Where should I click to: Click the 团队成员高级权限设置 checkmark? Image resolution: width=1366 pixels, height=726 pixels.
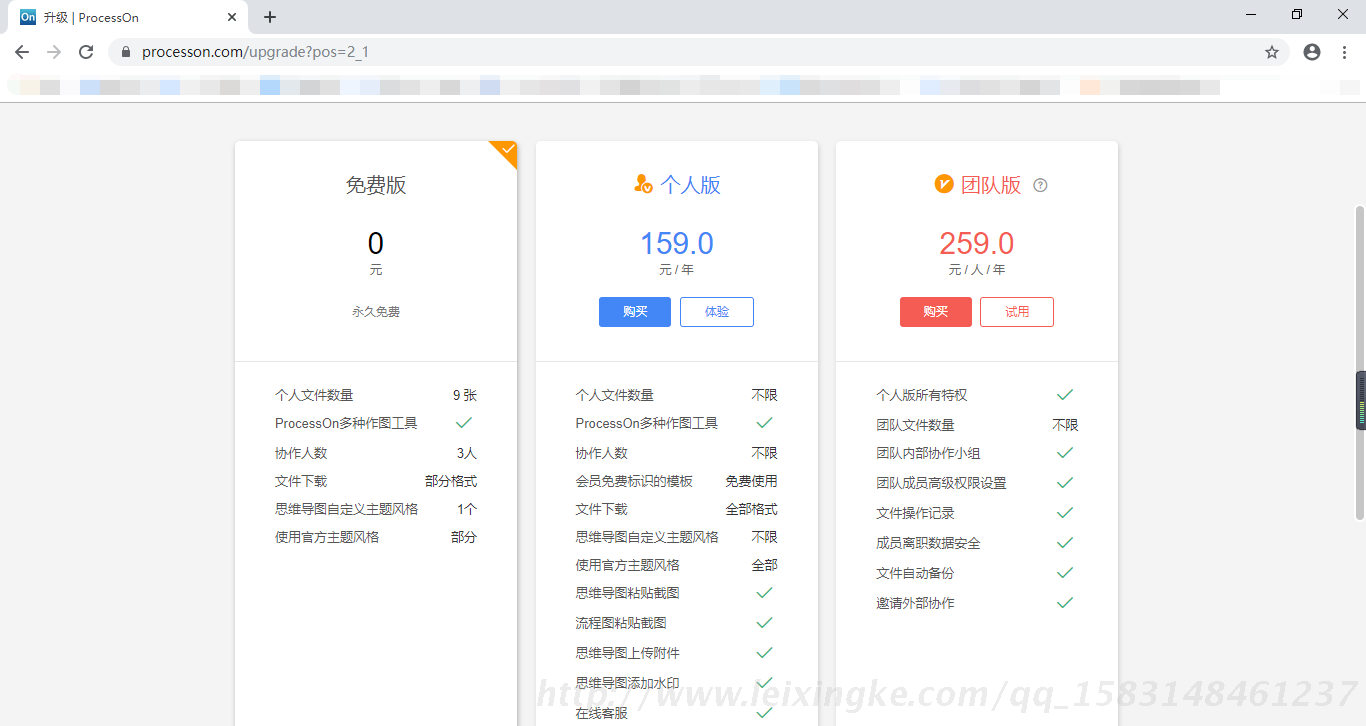(1065, 483)
